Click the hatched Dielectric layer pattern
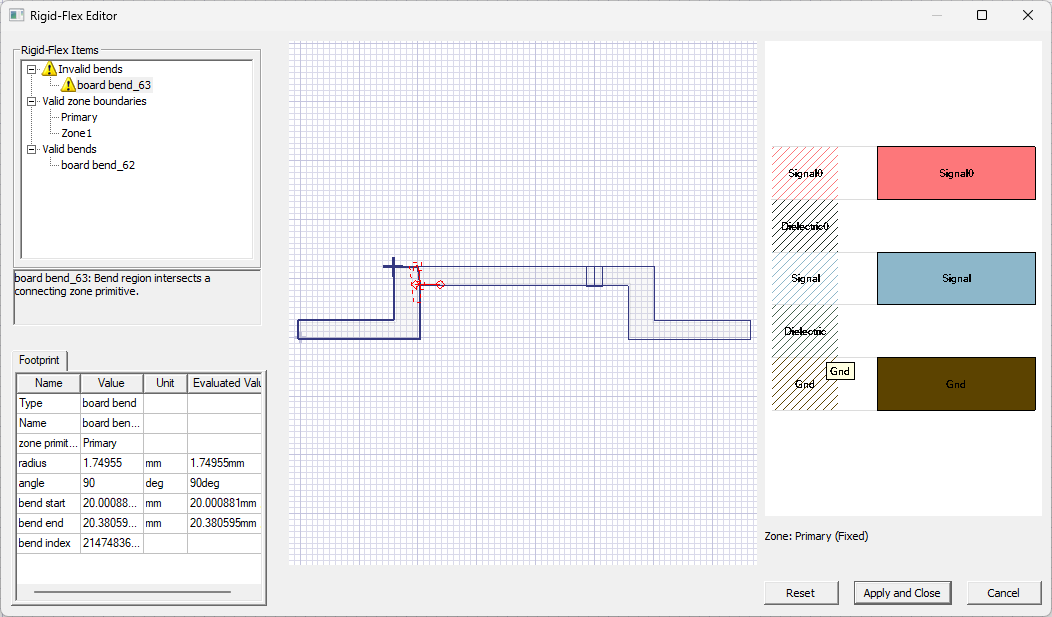 point(804,331)
